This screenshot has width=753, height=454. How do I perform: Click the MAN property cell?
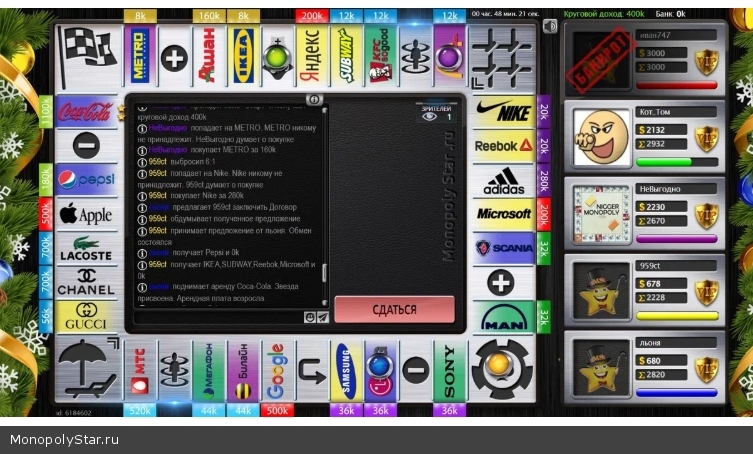click(503, 317)
